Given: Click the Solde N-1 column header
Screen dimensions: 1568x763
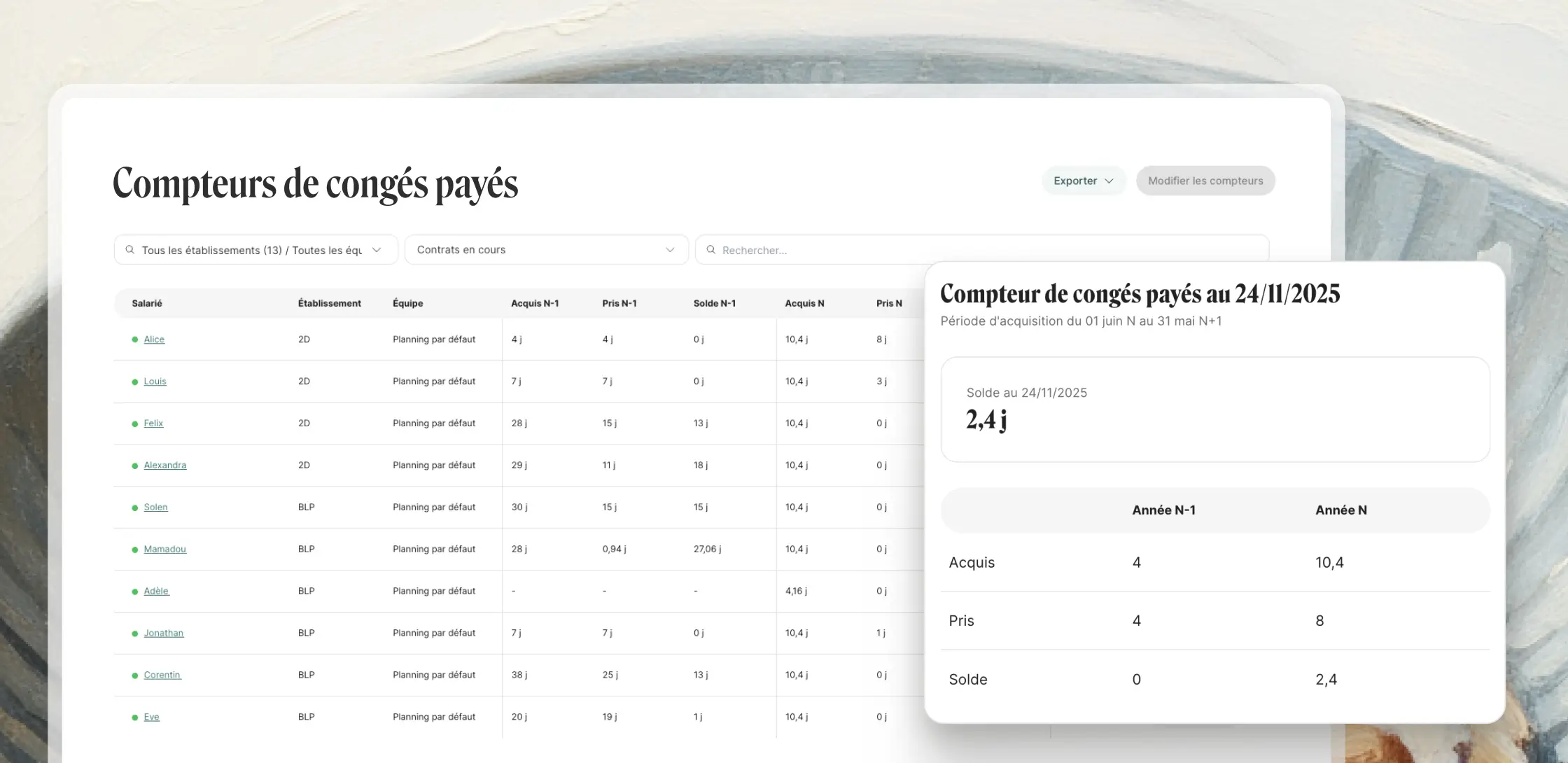Looking at the screenshot, I should coord(714,303).
